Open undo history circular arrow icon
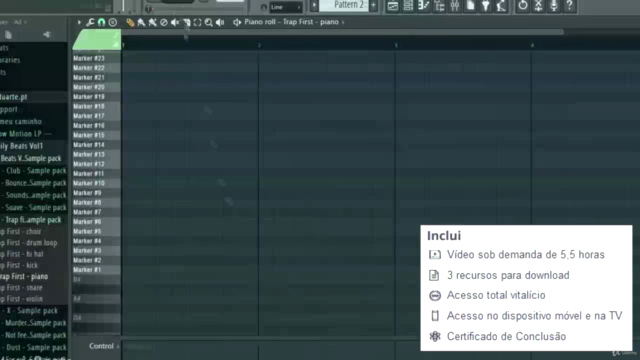The height and width of the screenshot is (360, 640). click(522, 6)
